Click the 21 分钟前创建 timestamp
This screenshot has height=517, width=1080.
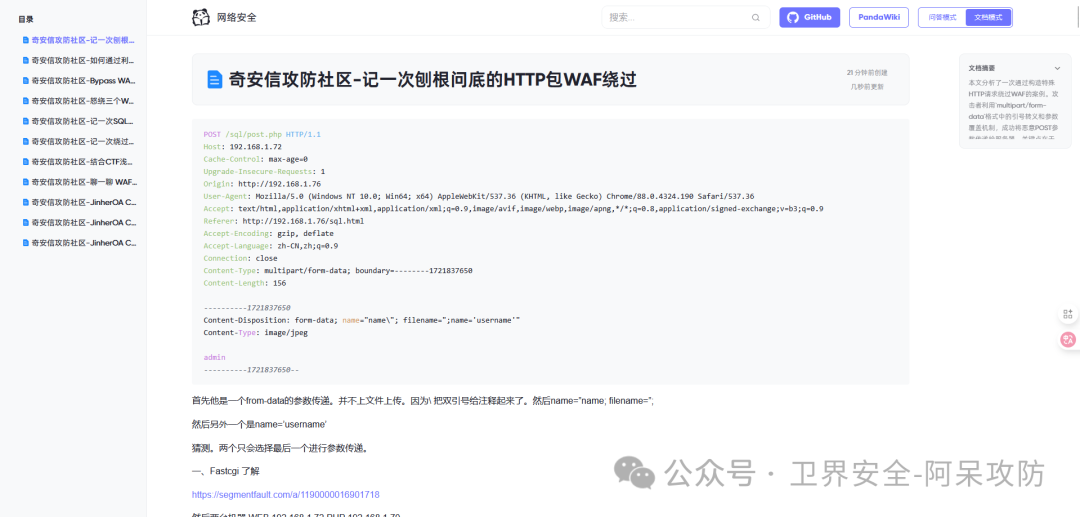coord(866,72)
